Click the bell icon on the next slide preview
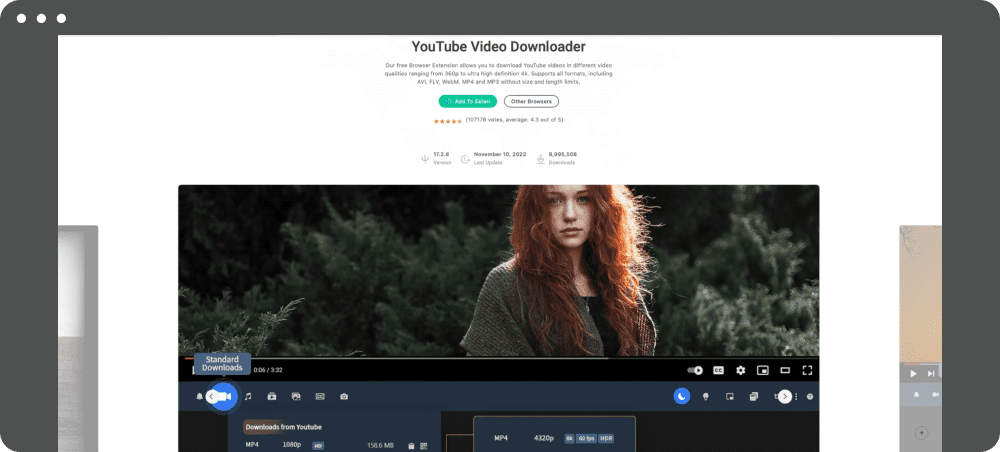This screenshot has width=1000, height=452. point(916,395)
